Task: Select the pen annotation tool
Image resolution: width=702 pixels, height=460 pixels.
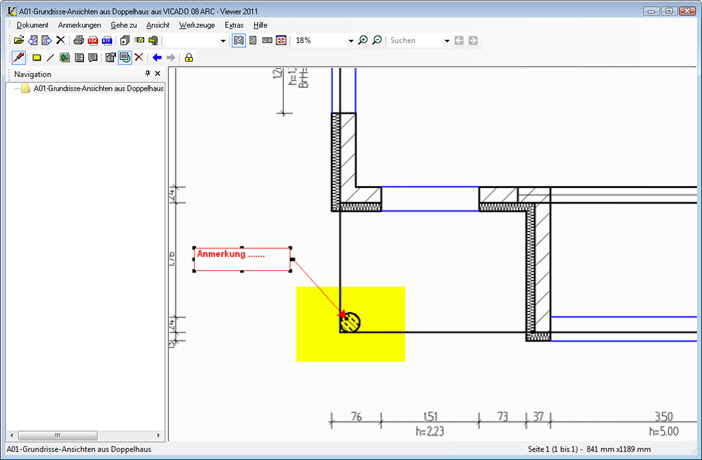Action: (19, 58)
